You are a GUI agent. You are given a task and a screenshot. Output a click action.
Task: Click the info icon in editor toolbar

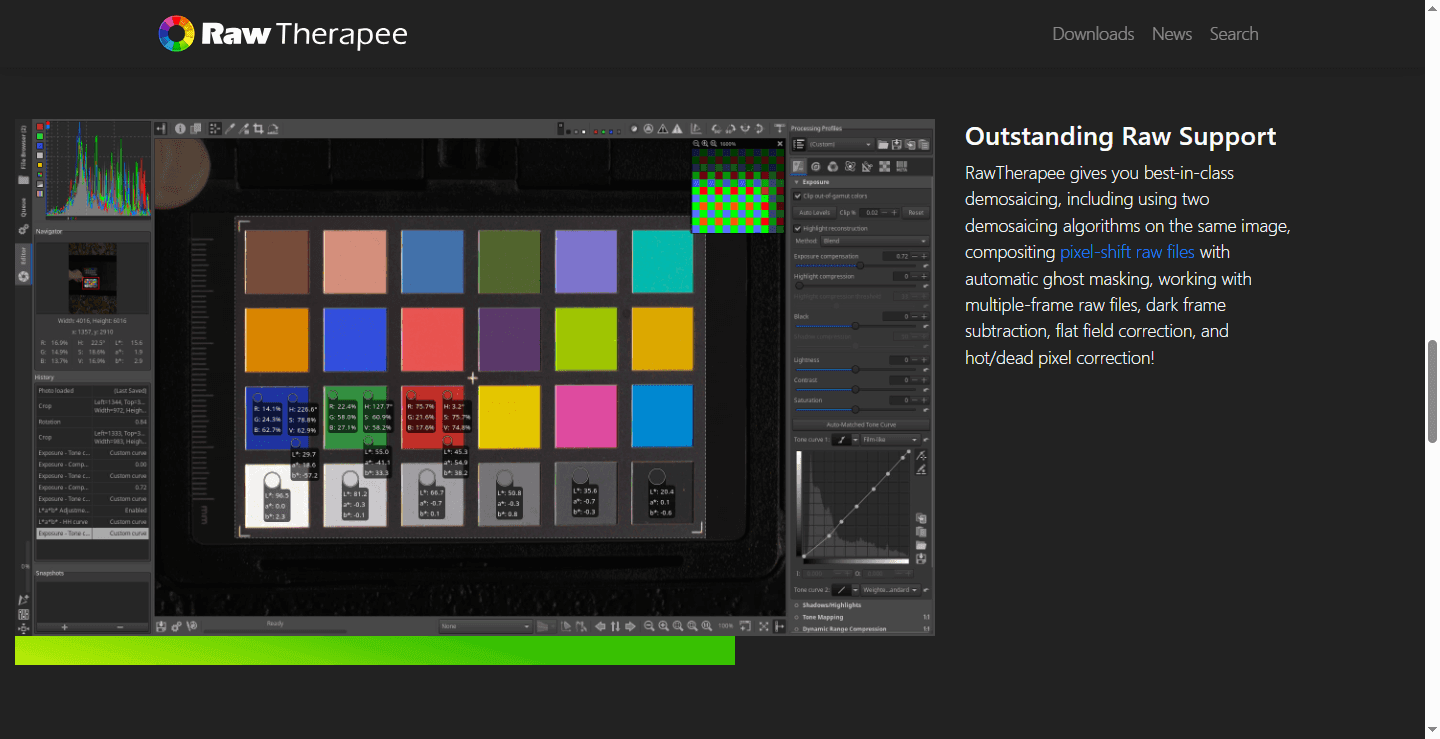click(181, 128)
